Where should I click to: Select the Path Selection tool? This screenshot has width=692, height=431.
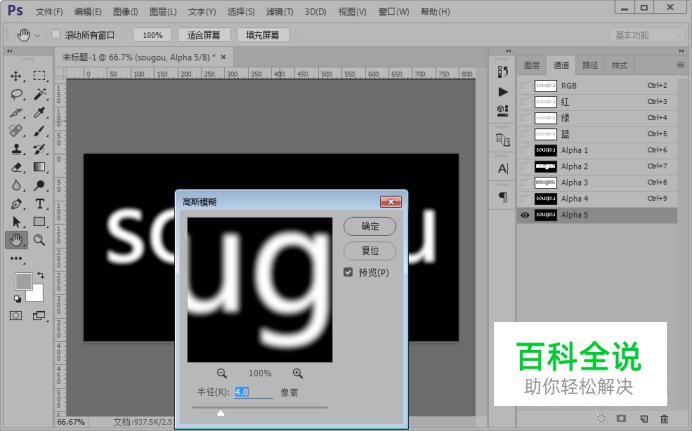[x=16, y=221]
